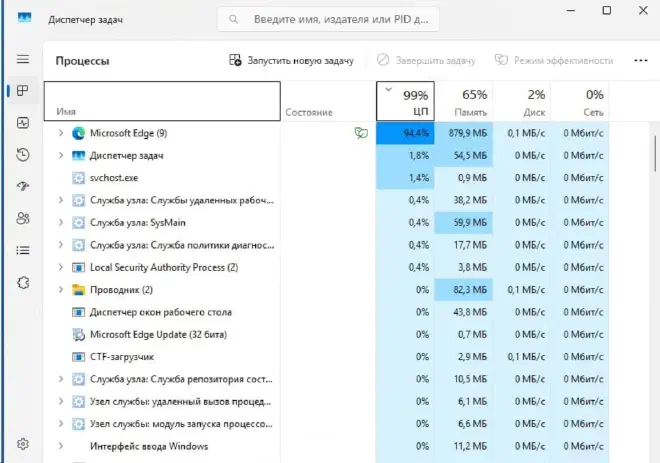The height and width of the screenshot is (463, 660).
Task: Open the App history sidebar icon
Action: (x=23, y=154)
